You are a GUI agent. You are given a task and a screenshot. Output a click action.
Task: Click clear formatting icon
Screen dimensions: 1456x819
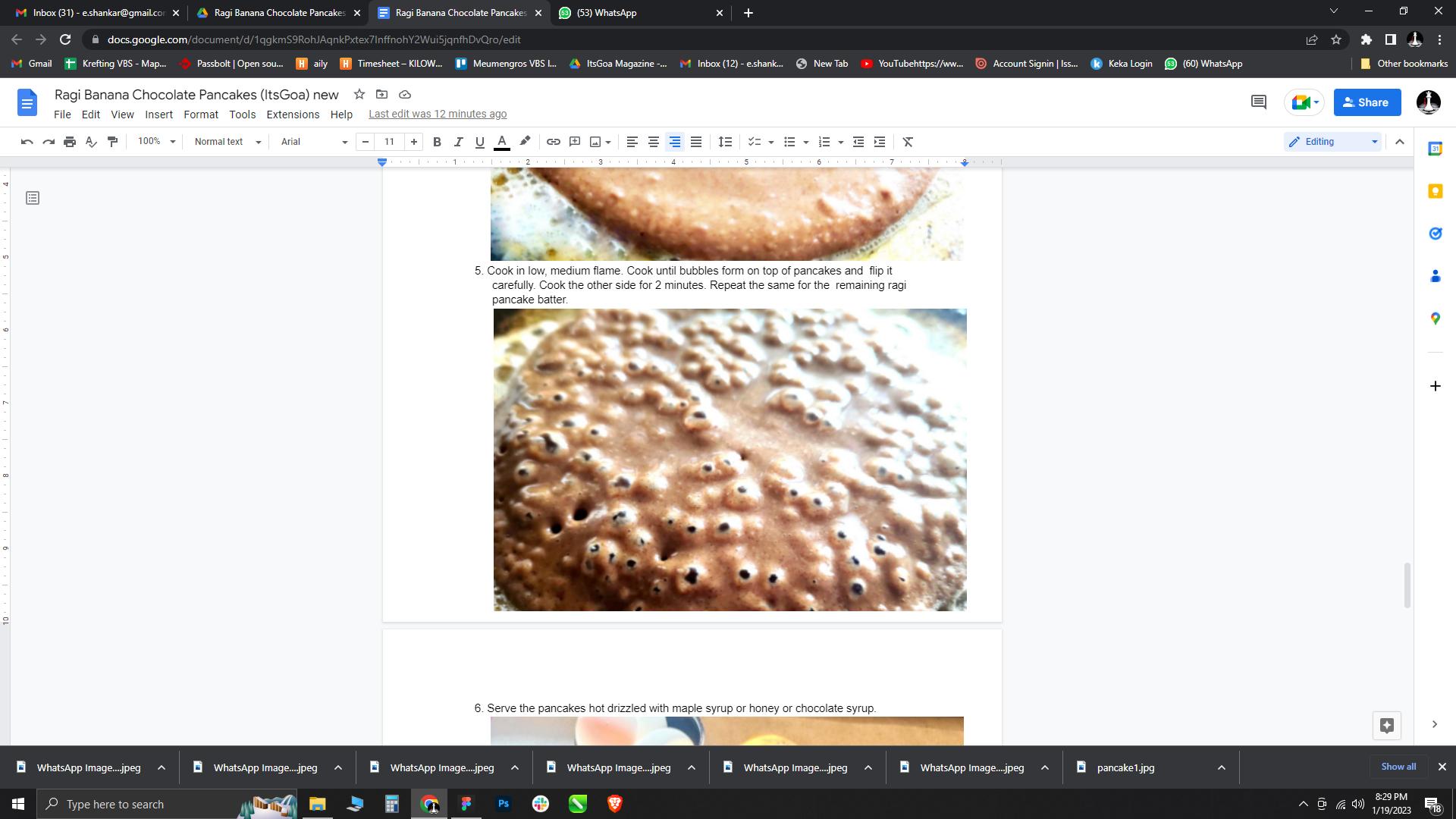[x=908, y=142]
